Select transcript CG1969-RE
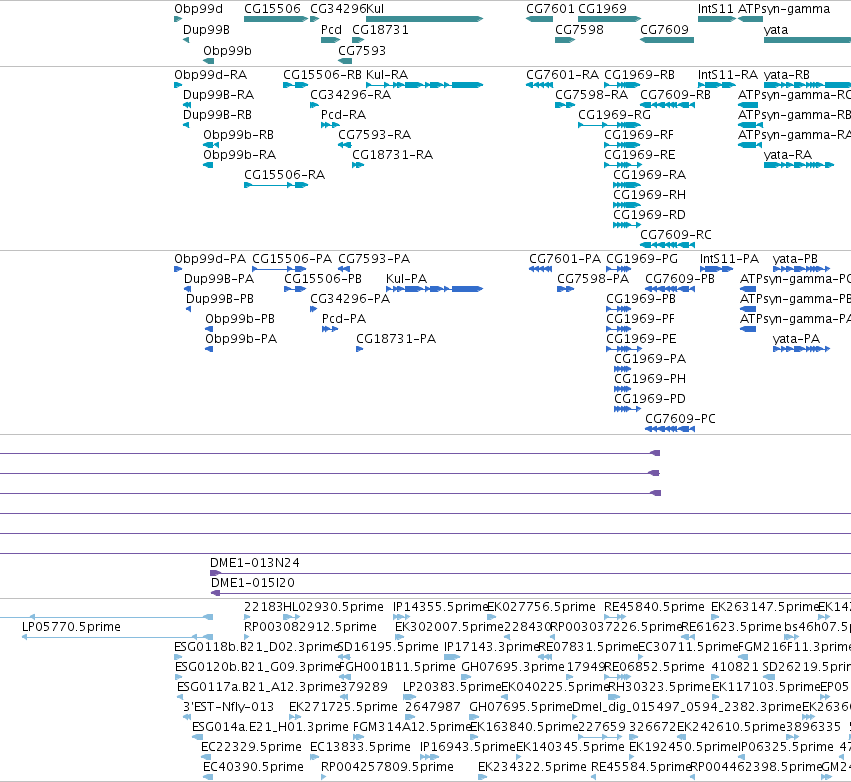The image size is (851, 782). pyautogui.click(x=623, y=165)
